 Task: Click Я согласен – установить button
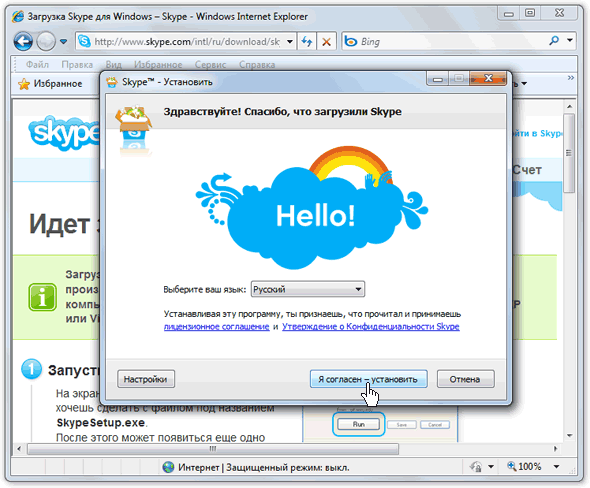point(368,379)
